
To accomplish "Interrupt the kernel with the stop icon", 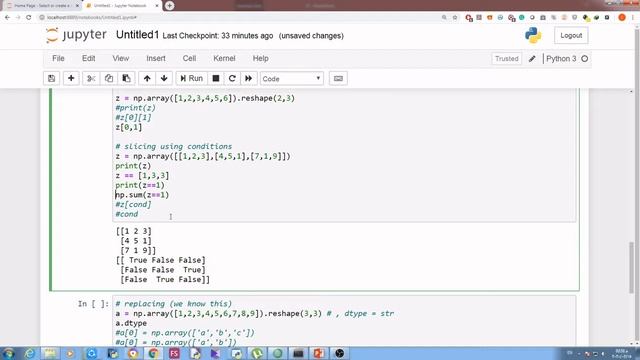I will pos(216,78).
